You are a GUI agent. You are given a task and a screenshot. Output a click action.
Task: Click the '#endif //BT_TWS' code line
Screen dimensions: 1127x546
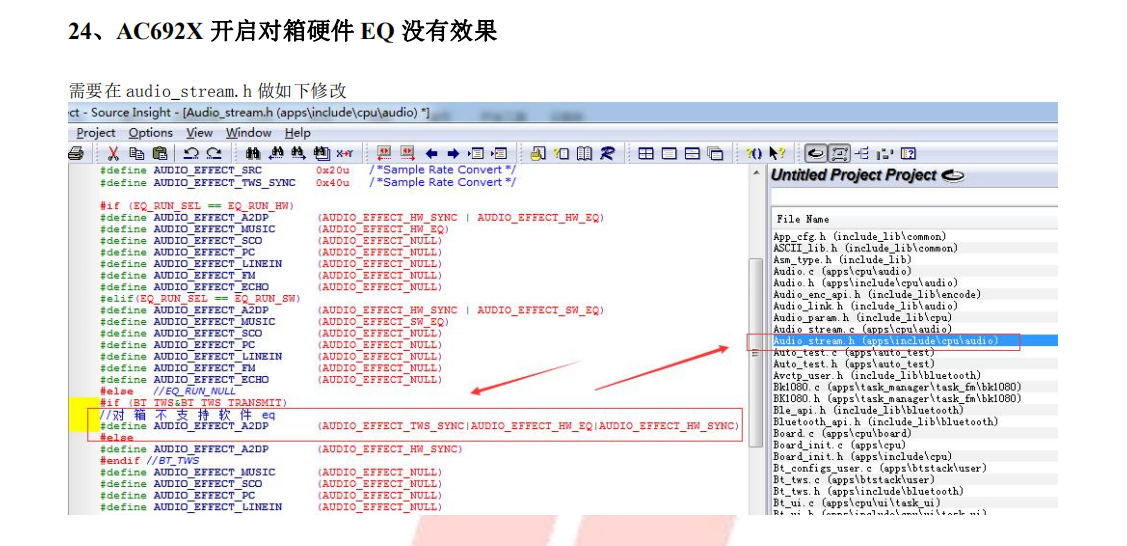pyautogui.click(x=150, y=461)
